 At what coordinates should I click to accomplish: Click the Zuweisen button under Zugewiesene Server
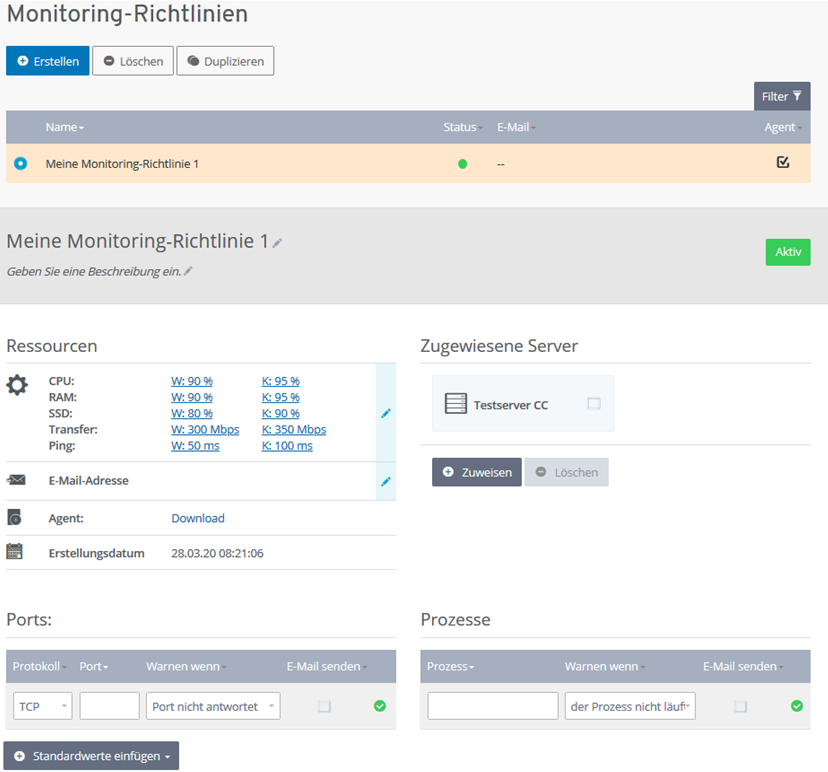click(477, 471)
